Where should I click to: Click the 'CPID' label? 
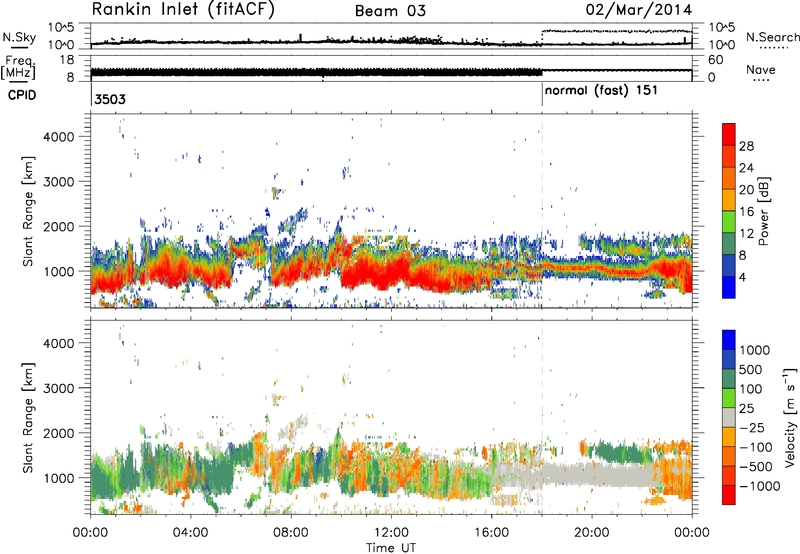coord(22,95)
